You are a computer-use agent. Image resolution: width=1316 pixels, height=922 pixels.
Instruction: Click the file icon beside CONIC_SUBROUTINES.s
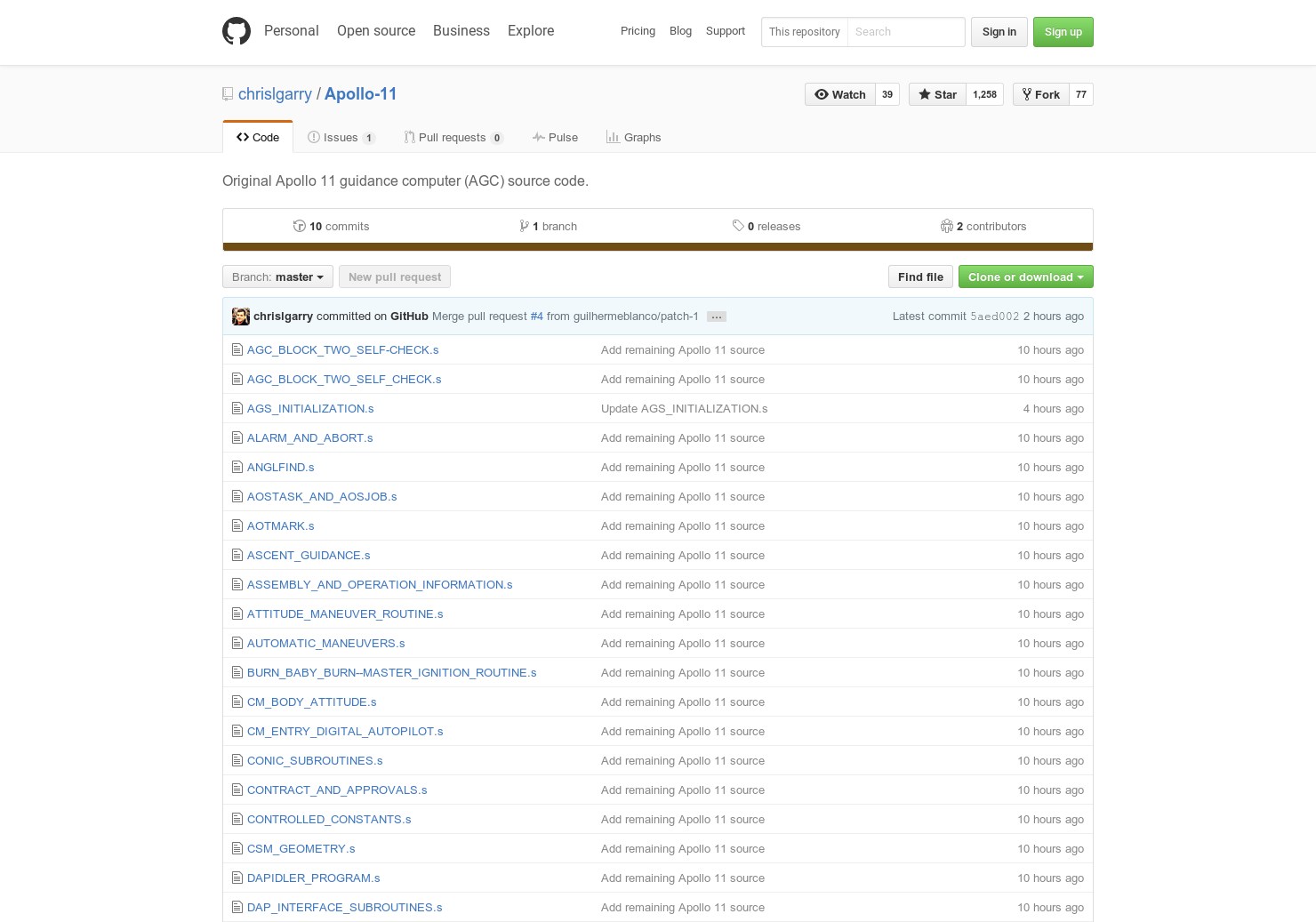click(x=237, y=761)
